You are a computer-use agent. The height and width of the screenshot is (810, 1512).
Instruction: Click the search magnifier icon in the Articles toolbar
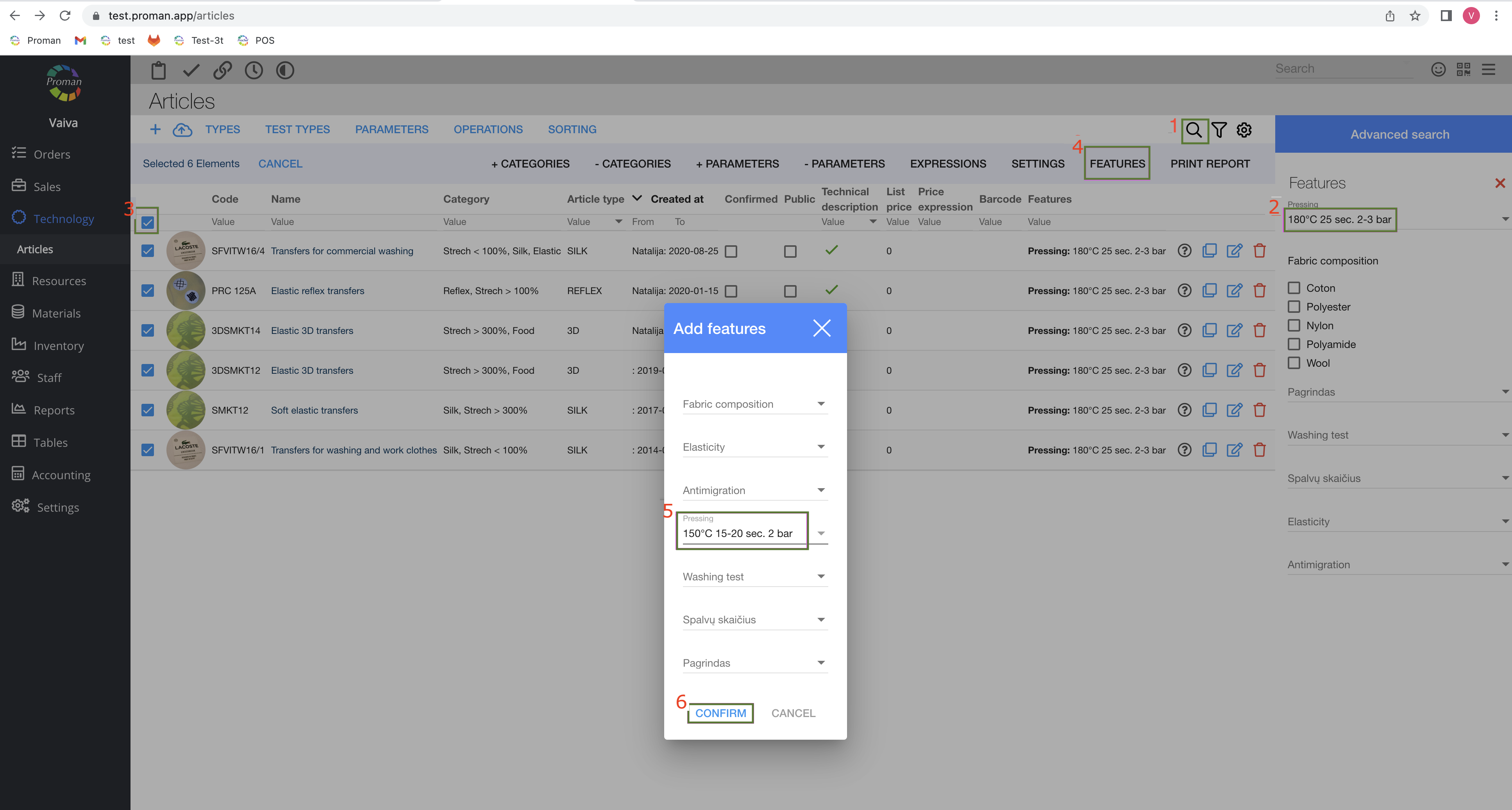(x=1193, y=130)
